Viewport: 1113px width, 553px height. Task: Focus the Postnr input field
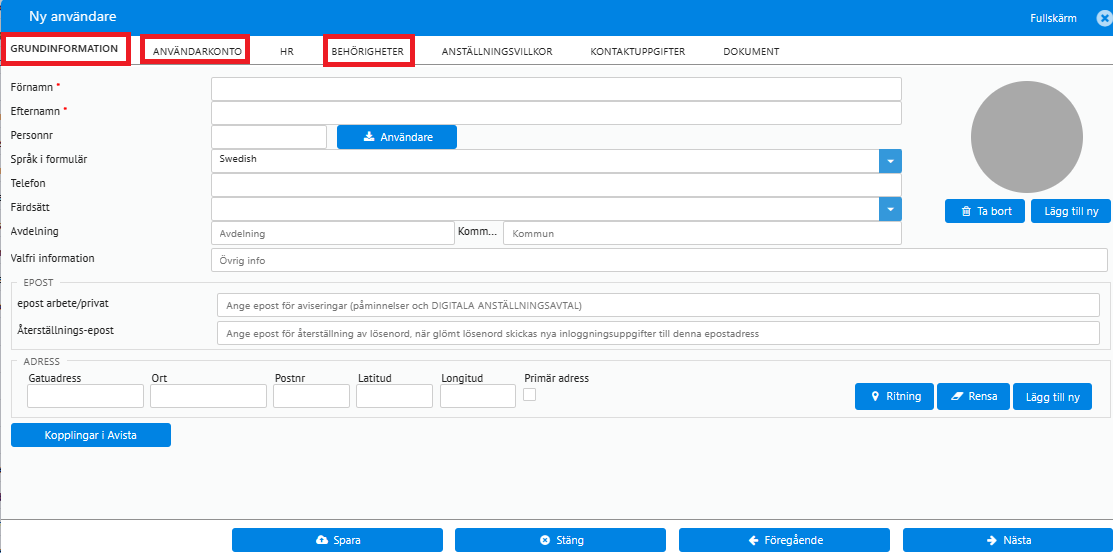tap(312, 396)
